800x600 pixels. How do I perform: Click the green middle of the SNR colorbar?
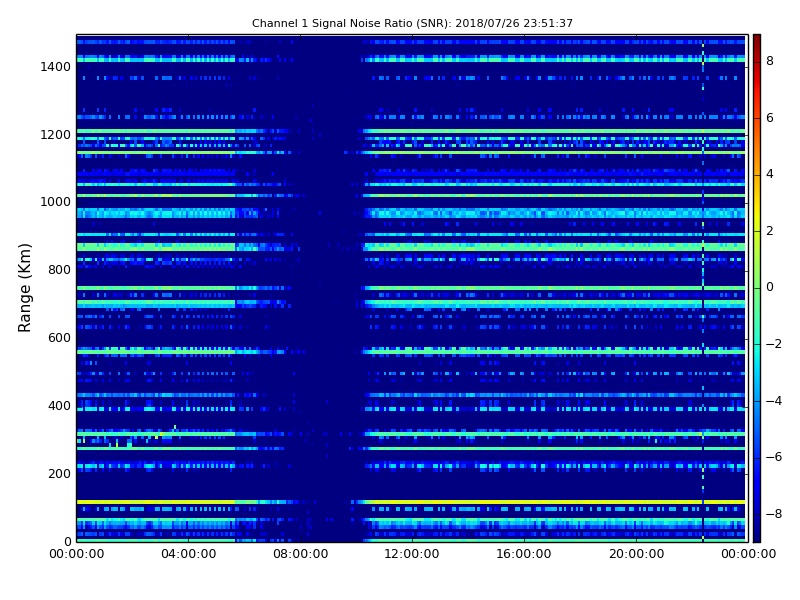click(x=757, y=288)
